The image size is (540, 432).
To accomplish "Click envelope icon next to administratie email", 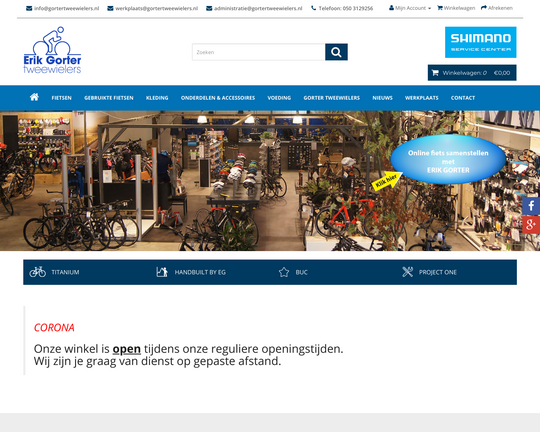I will click(x=209, y=8).
